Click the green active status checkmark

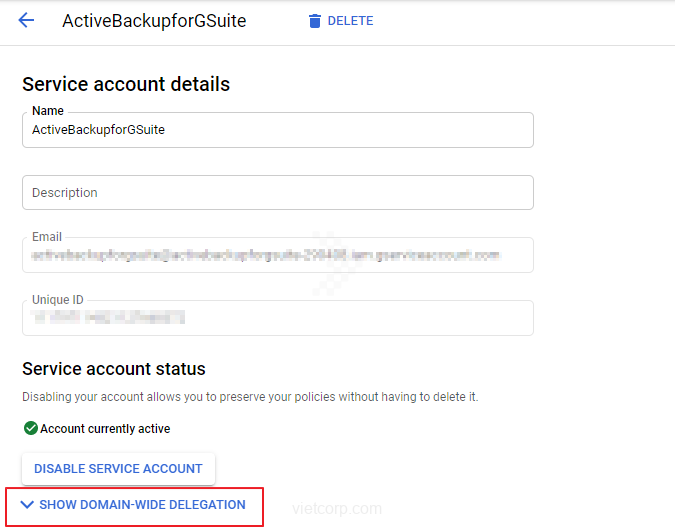tap(30, 429)
